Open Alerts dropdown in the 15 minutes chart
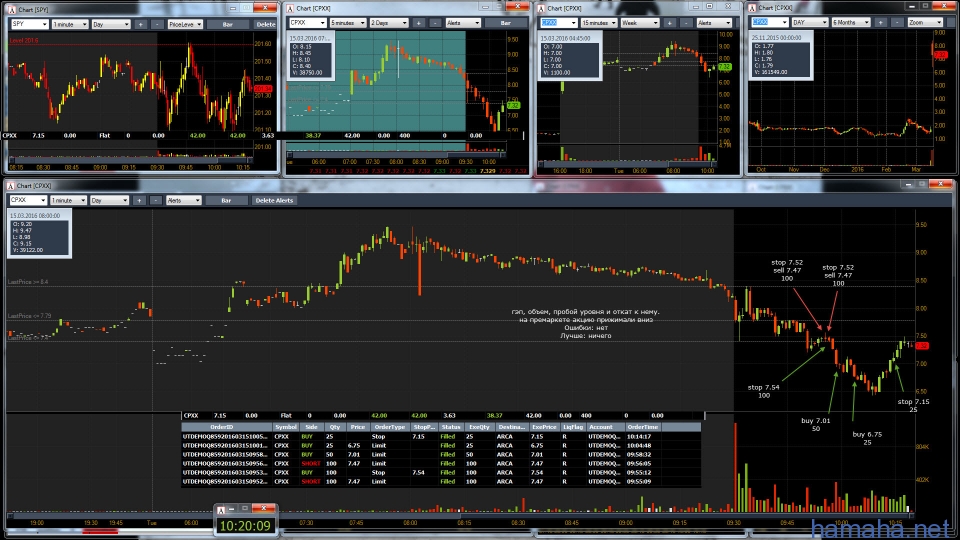The image size is (960, 540). click(714, 23)
